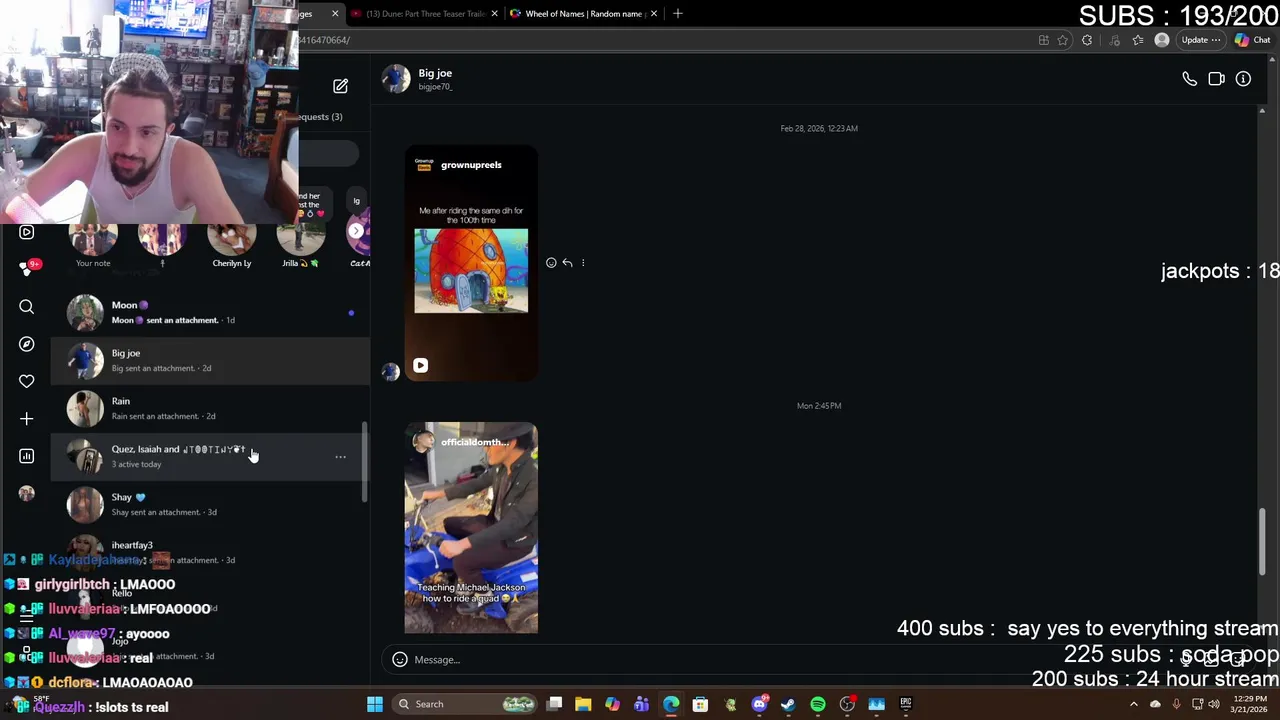This screenshot has width=1280, height=720.
Task: Open emoji picker in message box
Action: (x=399, y=660)
